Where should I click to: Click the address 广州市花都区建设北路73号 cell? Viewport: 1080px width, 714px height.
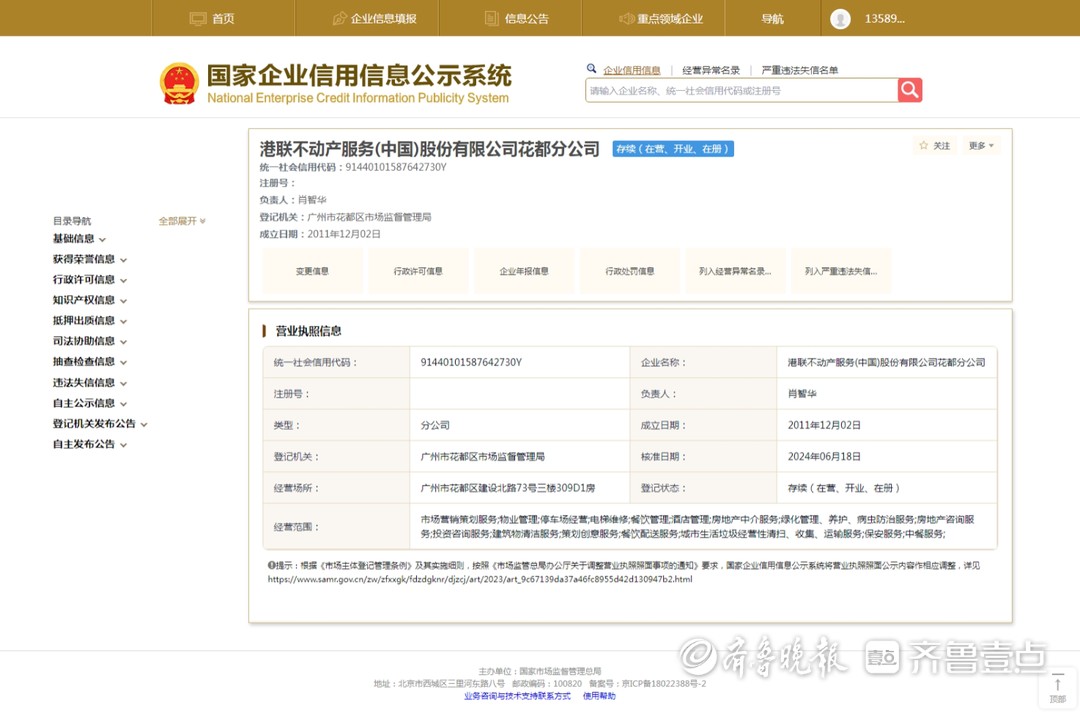pos(519,488)
